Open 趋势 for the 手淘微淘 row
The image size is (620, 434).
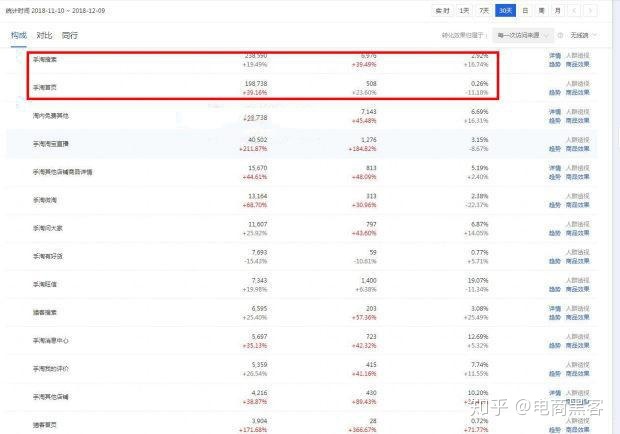tap(555, 205)
